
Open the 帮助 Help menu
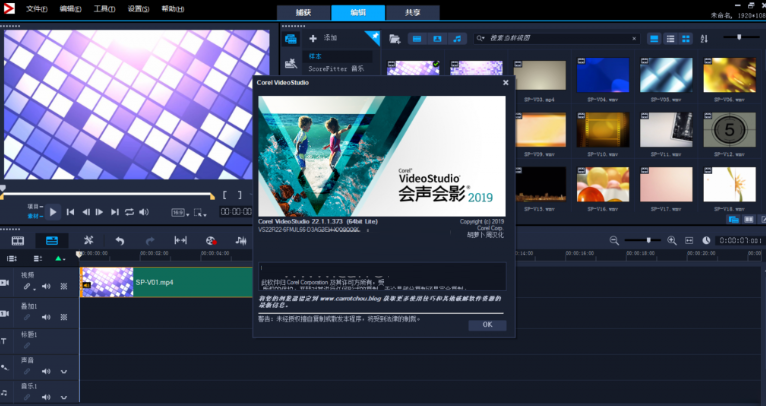172,9
